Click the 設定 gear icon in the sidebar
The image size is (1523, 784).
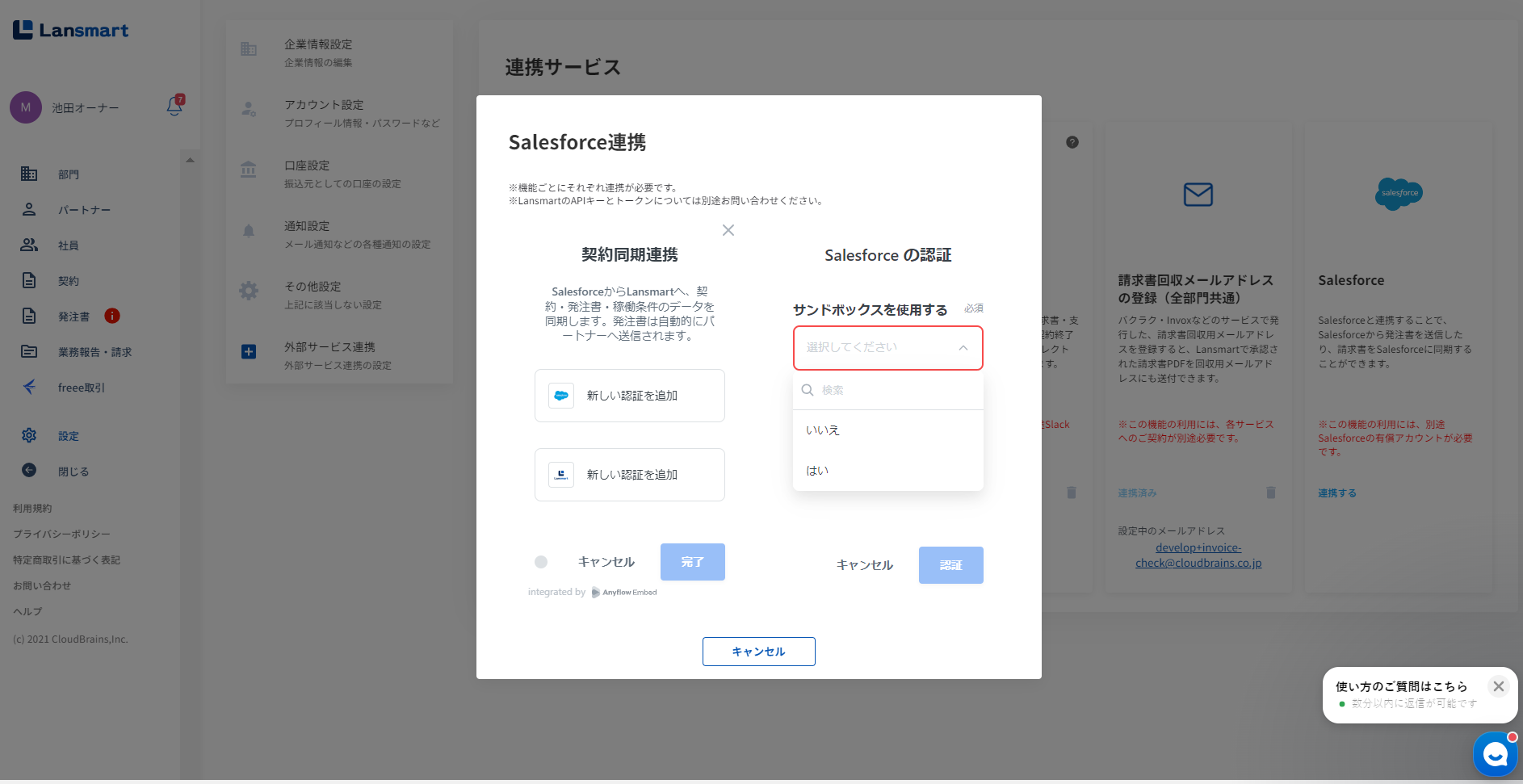point(29,435)
